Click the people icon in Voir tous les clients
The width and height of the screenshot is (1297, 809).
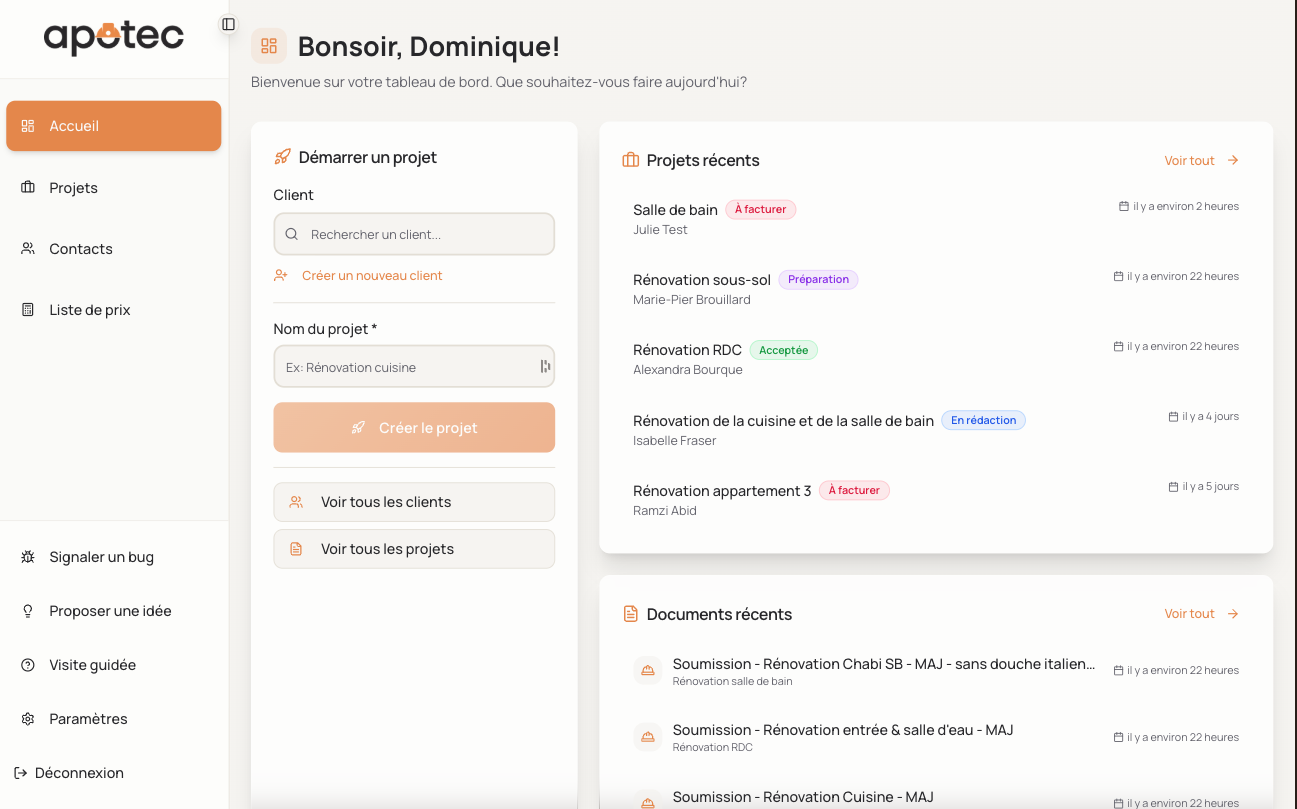point(296,502)
